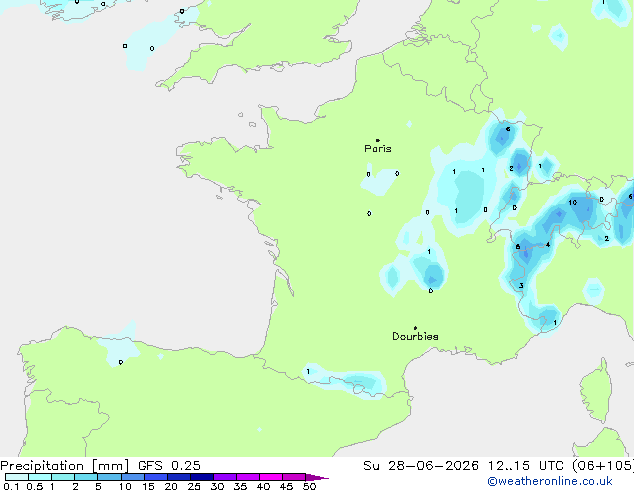Click the legend label '50'
This screenshot has width=634, height=490.
(309, 486)
